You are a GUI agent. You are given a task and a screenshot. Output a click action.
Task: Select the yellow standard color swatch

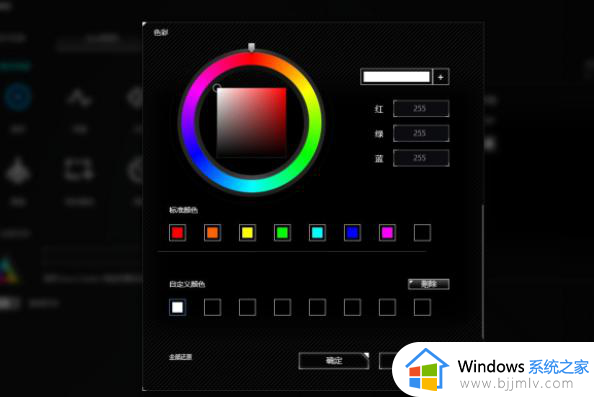pos(247,233)
